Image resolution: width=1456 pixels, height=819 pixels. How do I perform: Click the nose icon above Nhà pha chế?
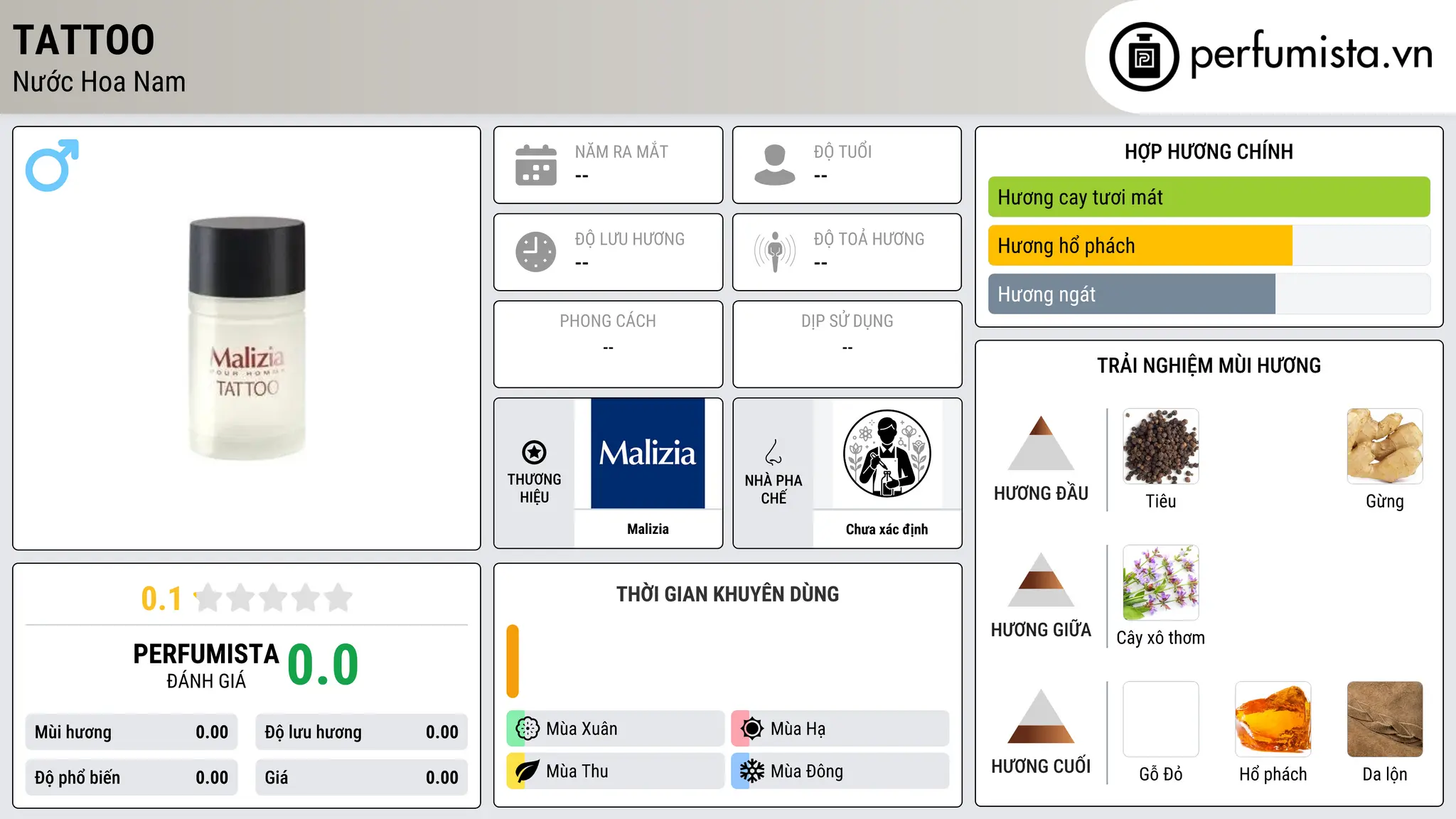773,452
